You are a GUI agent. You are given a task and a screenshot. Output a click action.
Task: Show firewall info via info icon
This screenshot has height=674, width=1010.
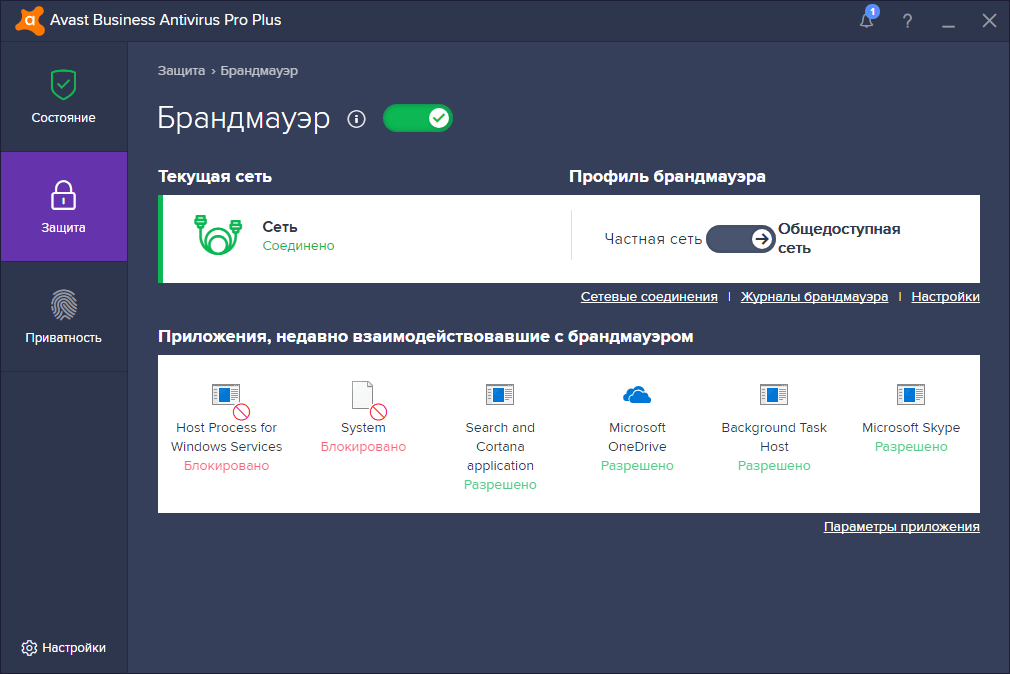(x=356, y=119)
